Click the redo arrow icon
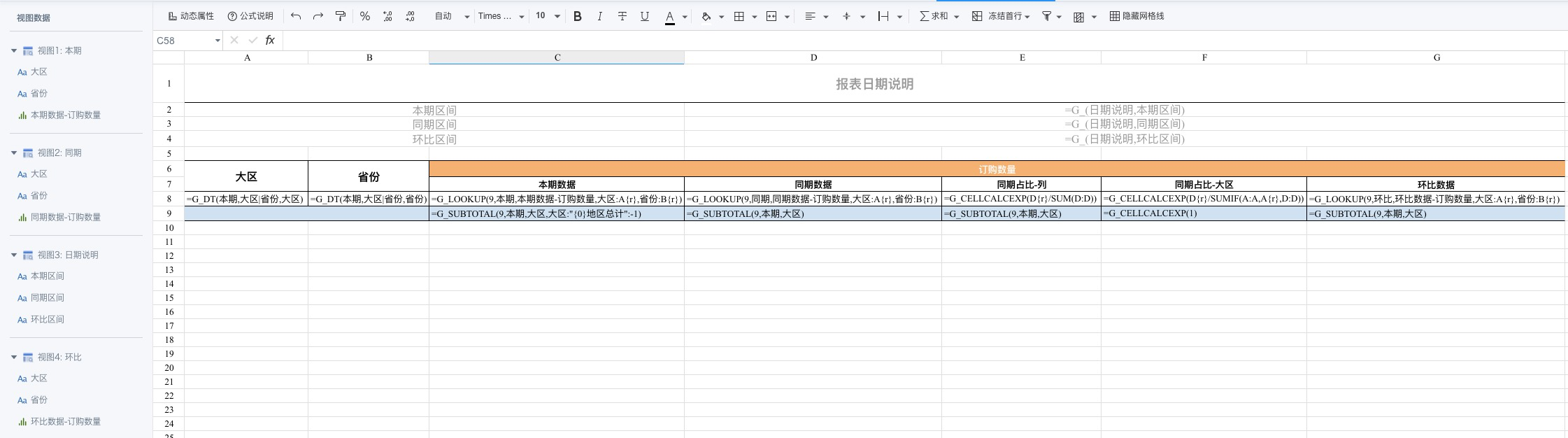Viewport: 1568px width, 438px height. pyautogui.click(x=318, y=16)
